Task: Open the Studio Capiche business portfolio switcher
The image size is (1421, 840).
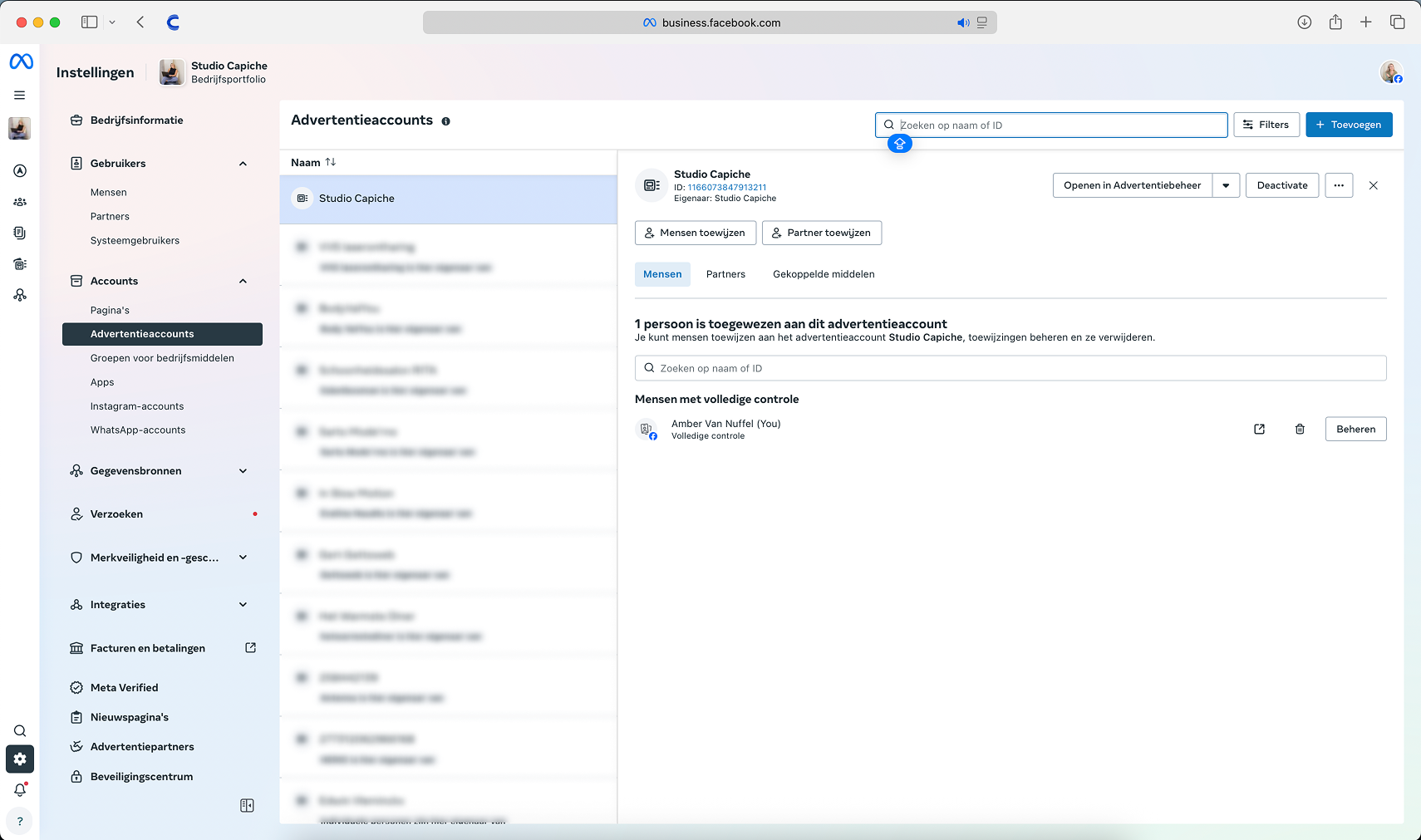Action: 214,72
